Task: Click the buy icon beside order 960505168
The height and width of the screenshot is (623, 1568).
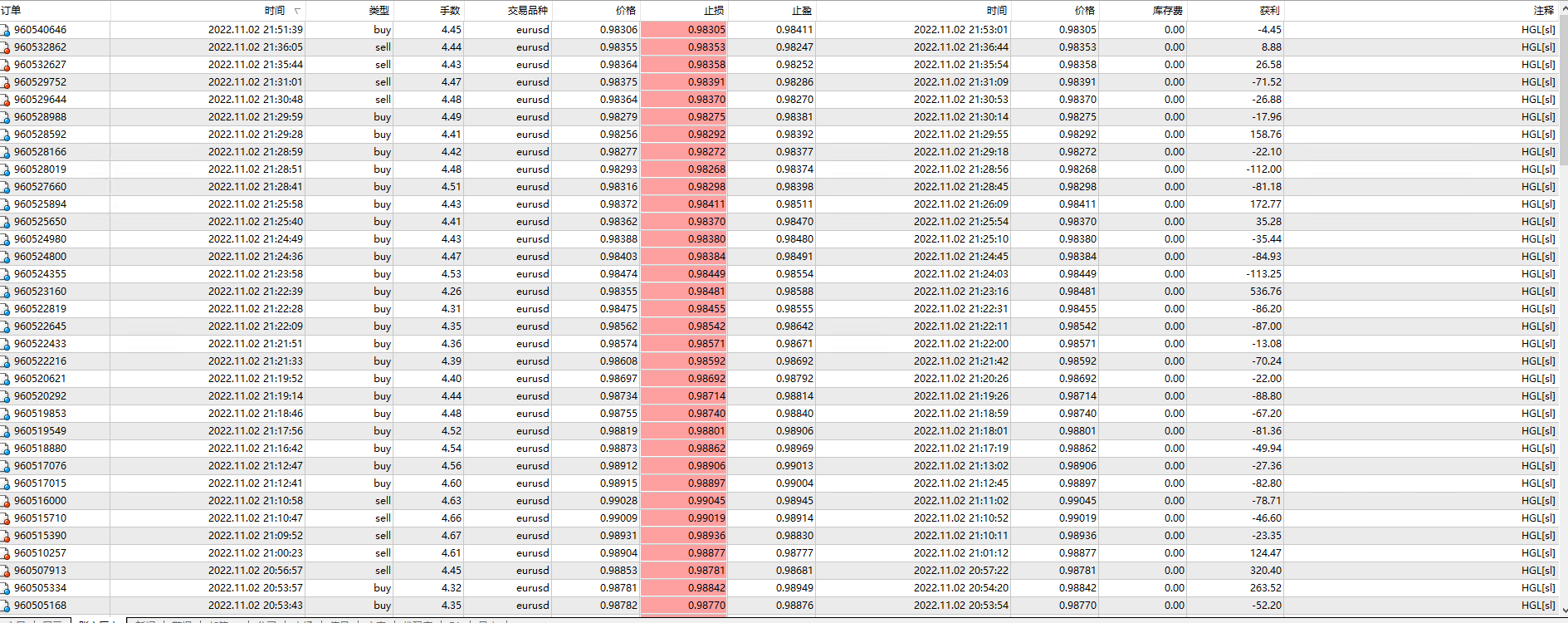Action: click(5, 606)
